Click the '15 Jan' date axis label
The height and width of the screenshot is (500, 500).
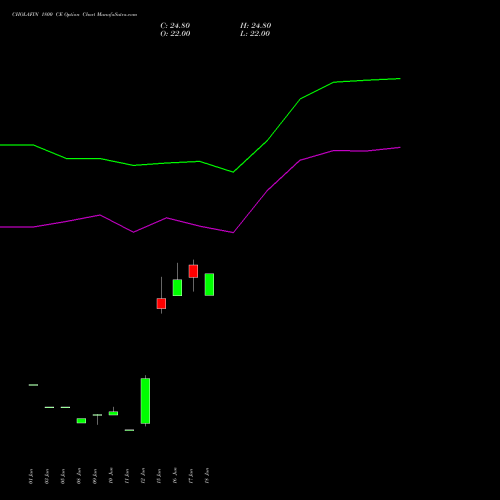(159, 476)
